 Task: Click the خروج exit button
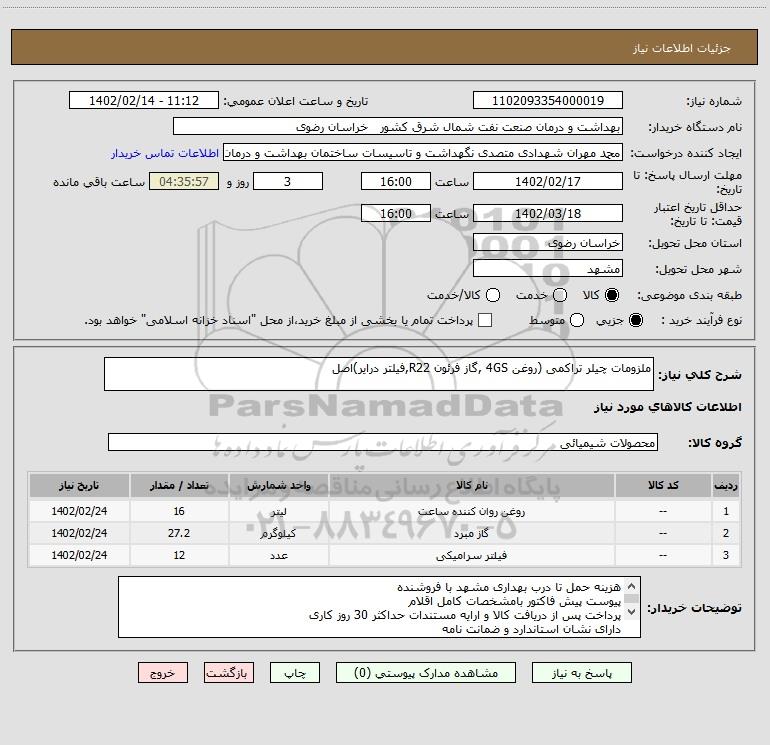(x=163, y=673)
